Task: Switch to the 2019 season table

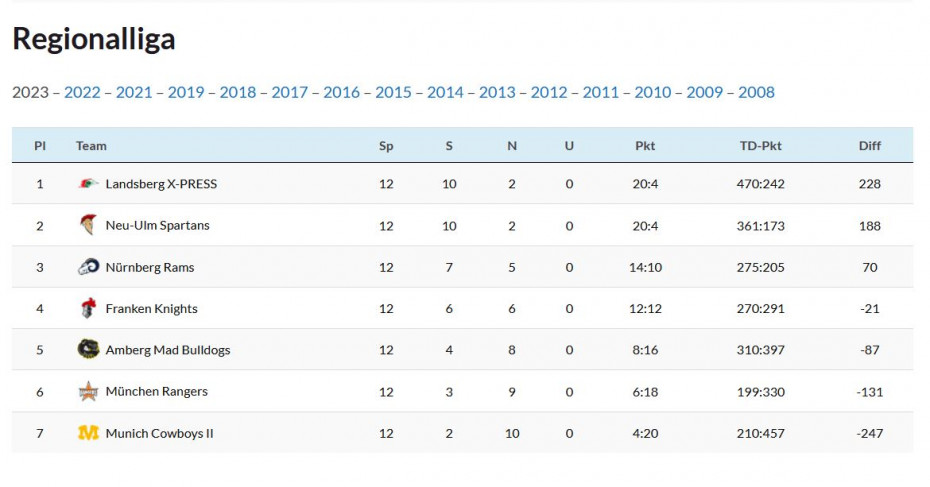Action: coord(186,92)
